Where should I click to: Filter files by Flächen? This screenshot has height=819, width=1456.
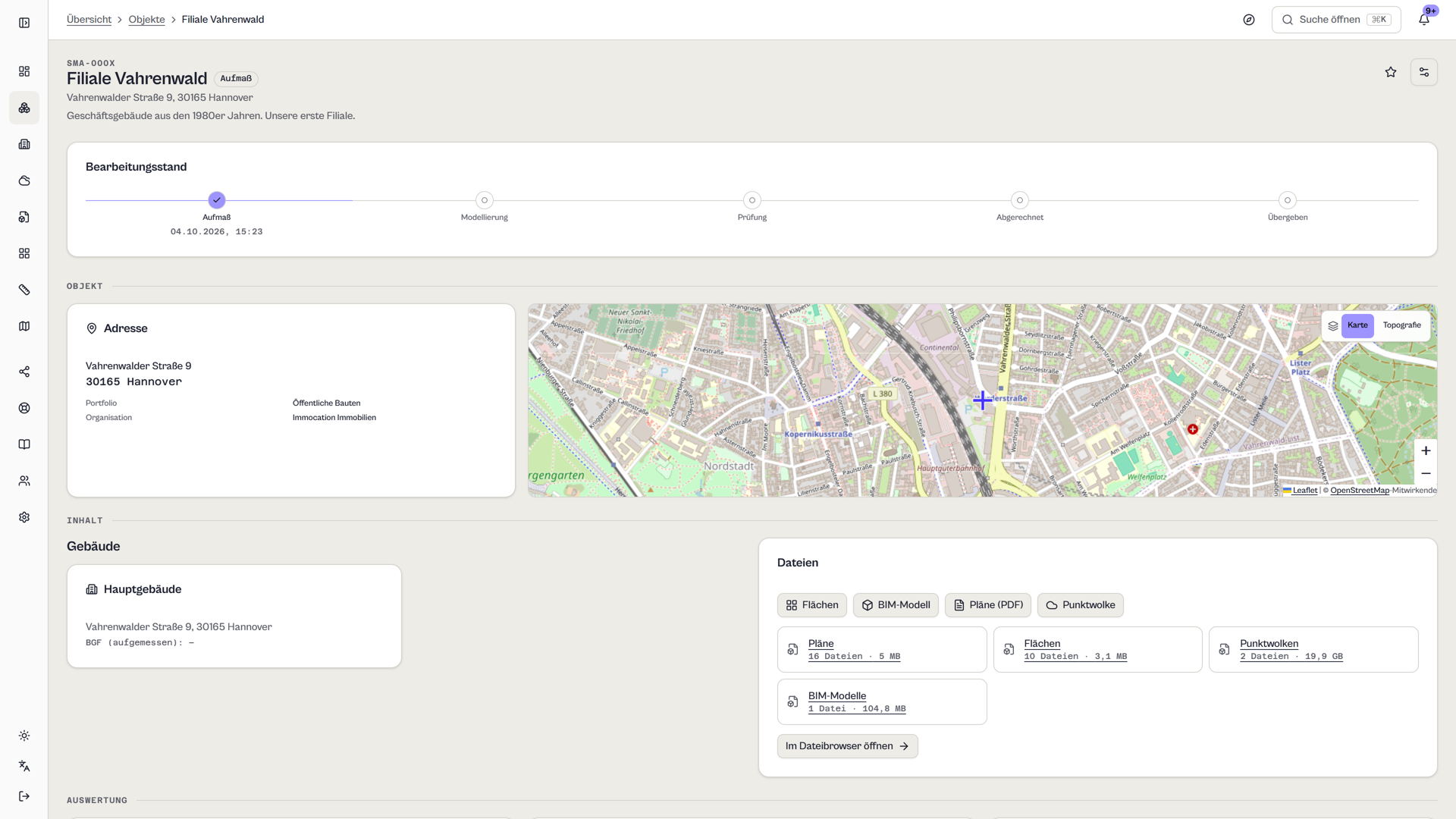pyautogui.click(x=812, y=605)
